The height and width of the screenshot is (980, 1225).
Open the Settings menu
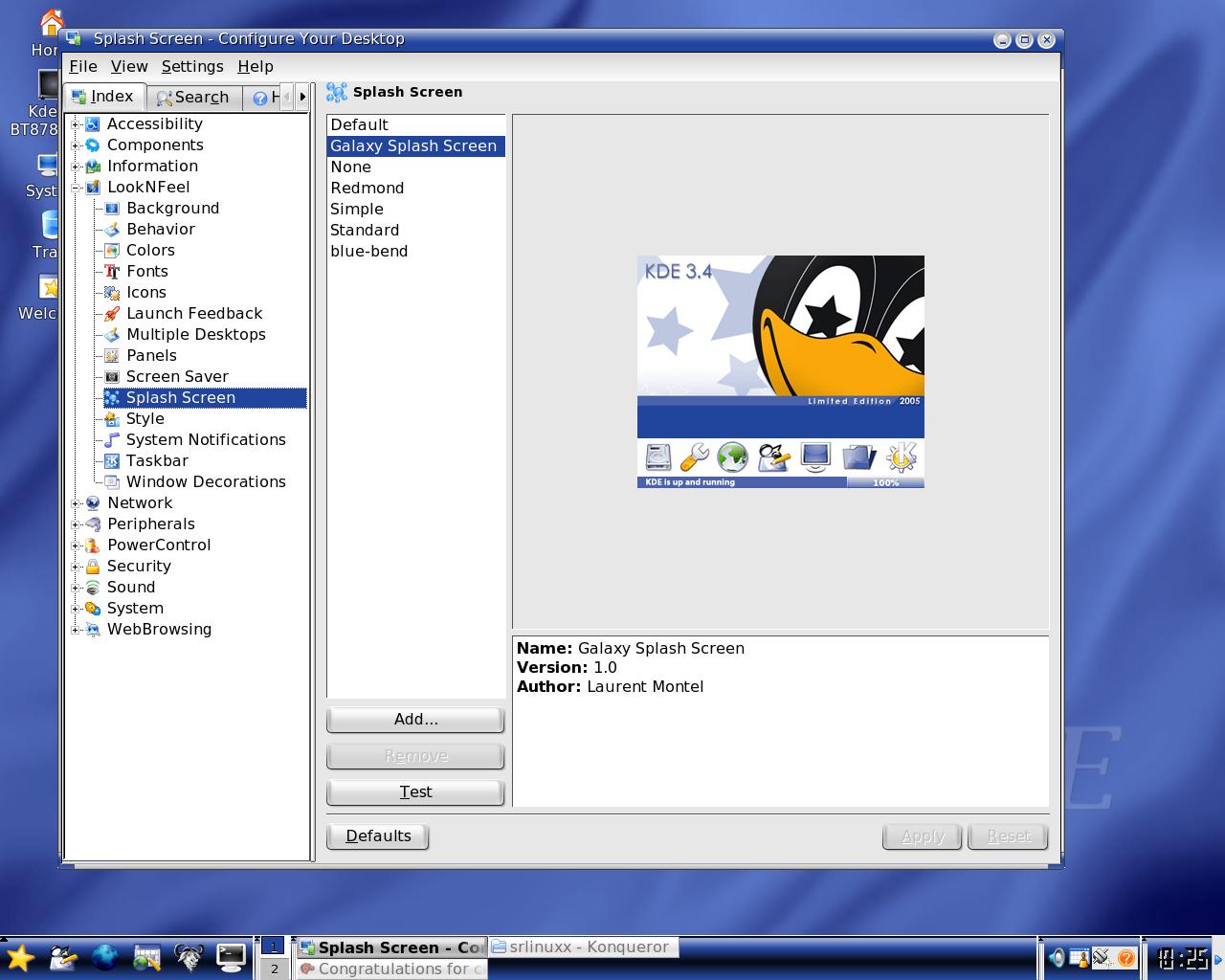click(x=192, y=66)
